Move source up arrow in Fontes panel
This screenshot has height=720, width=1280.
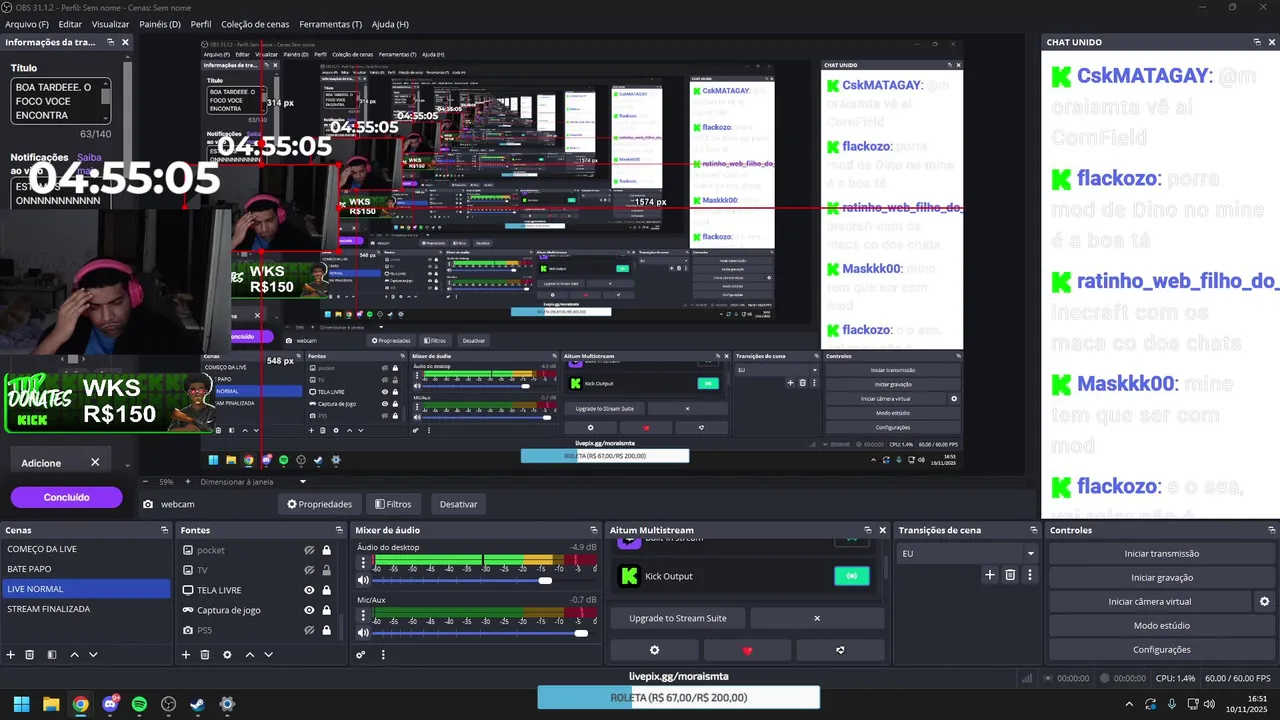pyautogui.click(x=249, y=655)
